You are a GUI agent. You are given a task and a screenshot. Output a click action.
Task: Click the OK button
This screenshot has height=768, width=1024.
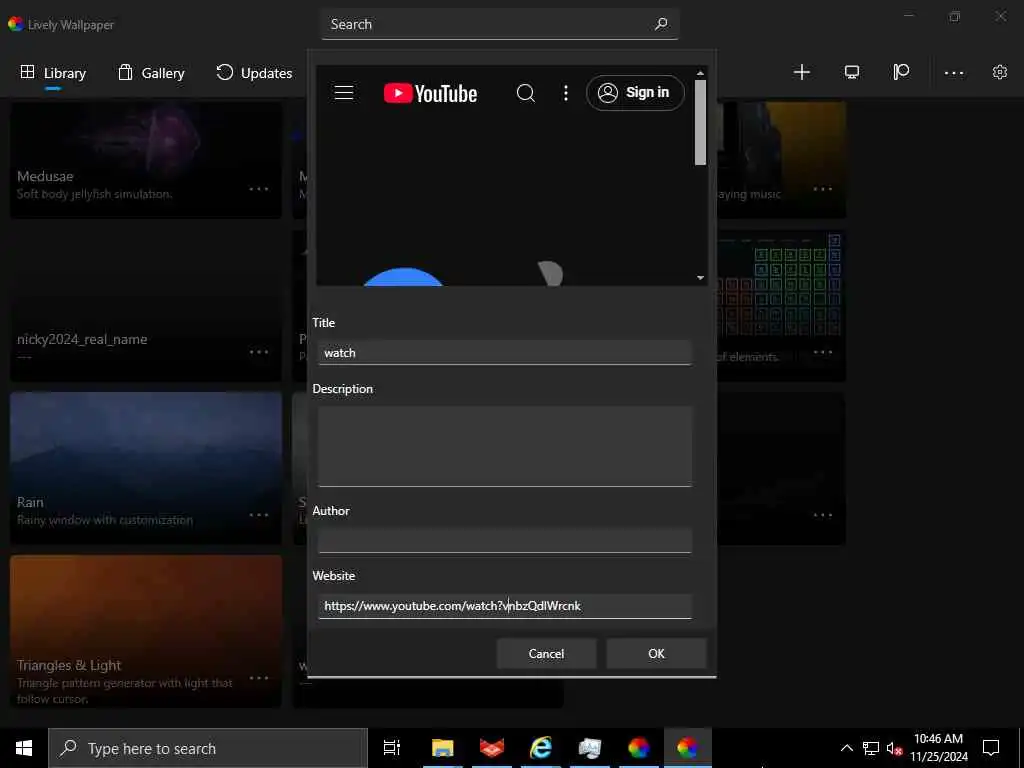(656, 654)
